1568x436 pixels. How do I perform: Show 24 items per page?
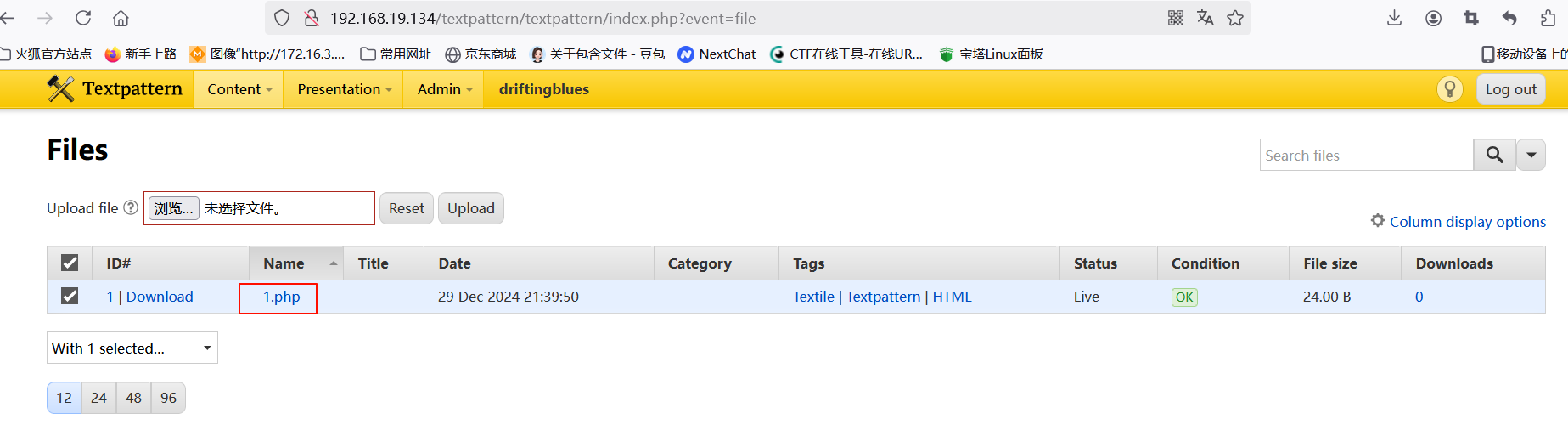98,398
